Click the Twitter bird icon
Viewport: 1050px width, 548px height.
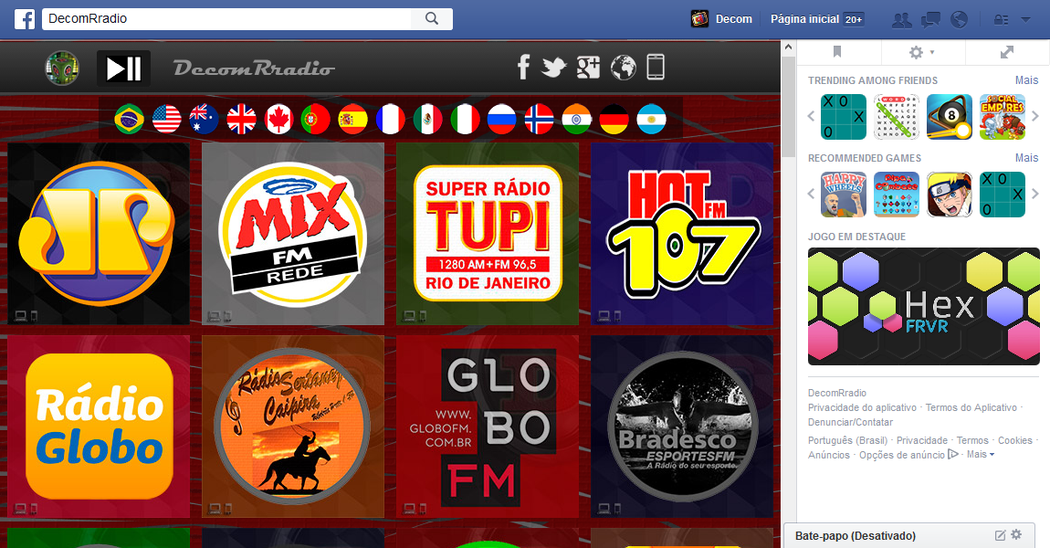point(554,68)
